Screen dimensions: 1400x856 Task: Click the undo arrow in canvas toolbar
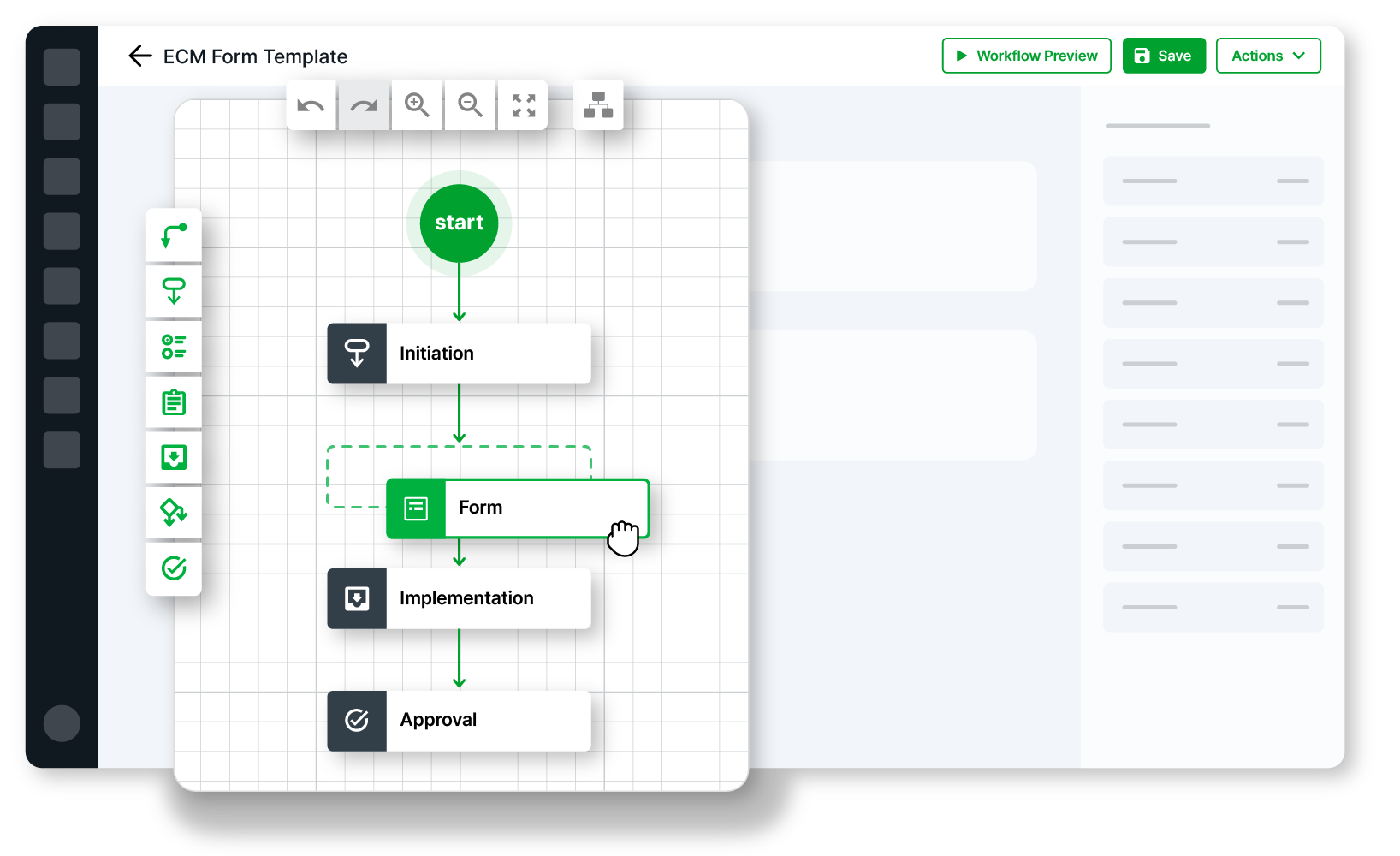tap(311, 105)
